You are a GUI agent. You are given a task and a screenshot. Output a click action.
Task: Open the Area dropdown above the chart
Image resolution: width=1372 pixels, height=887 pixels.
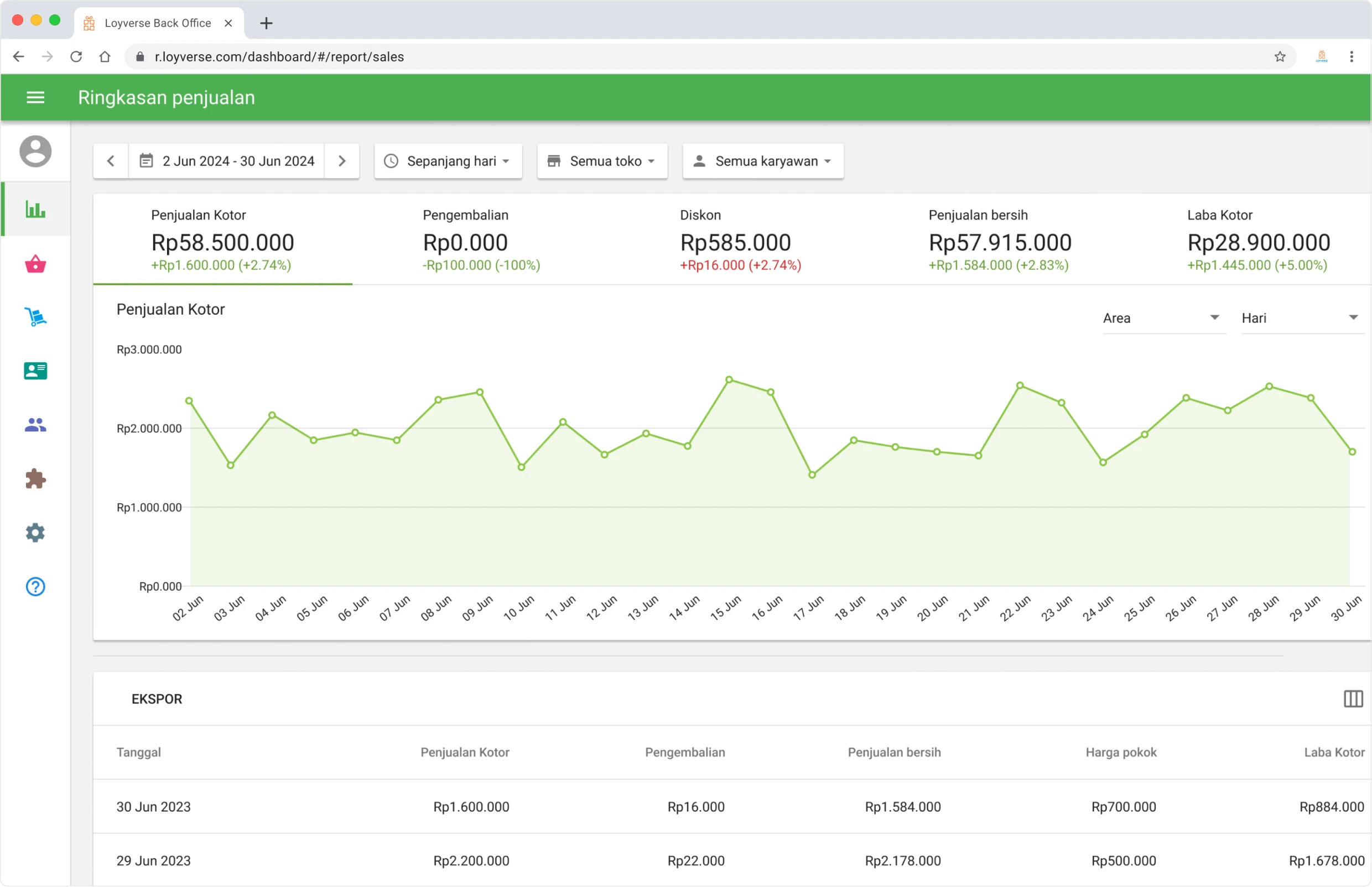[x=1162, y=317]
